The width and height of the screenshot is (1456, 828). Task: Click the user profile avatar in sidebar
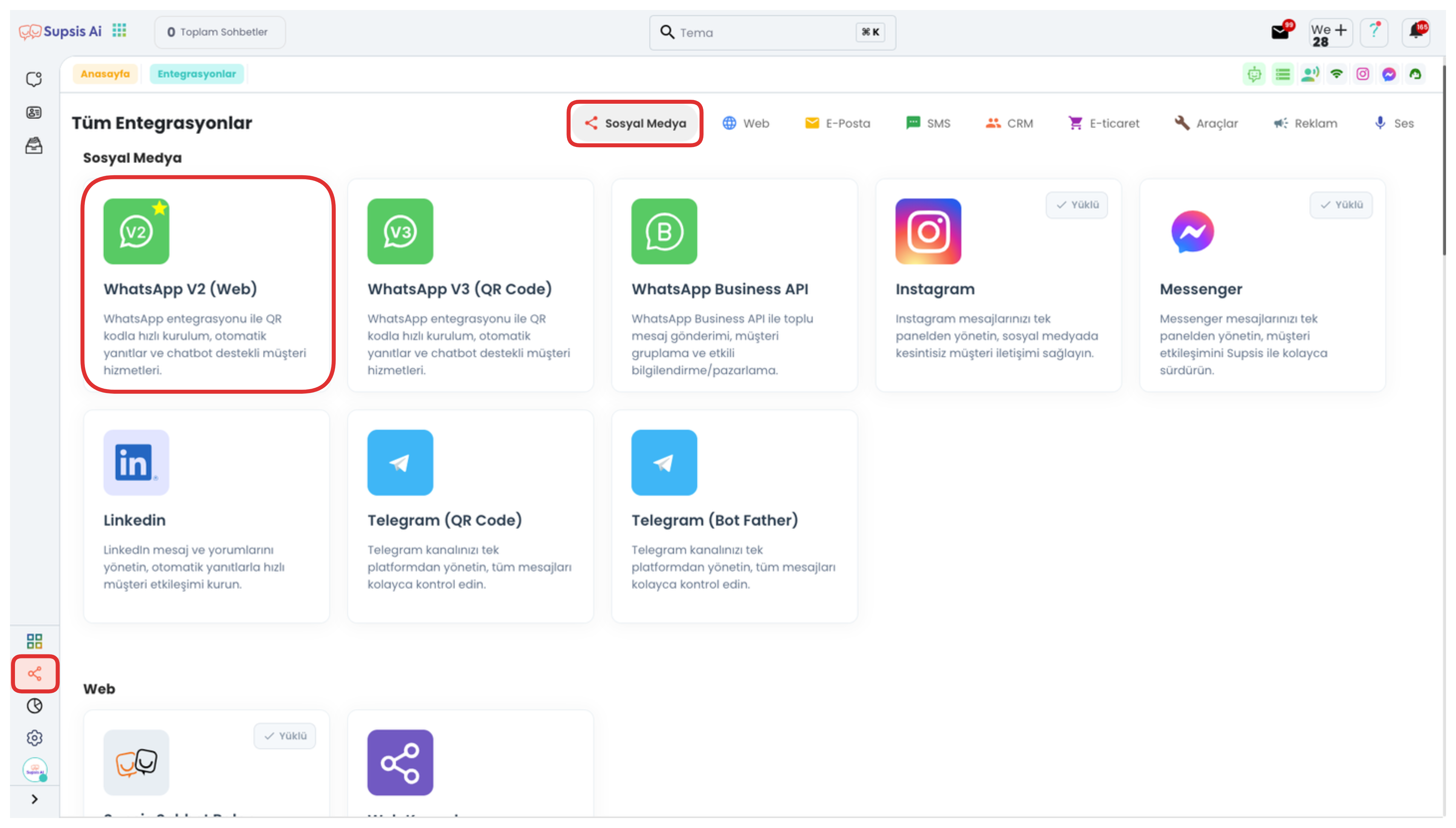(x=35, y=769)
